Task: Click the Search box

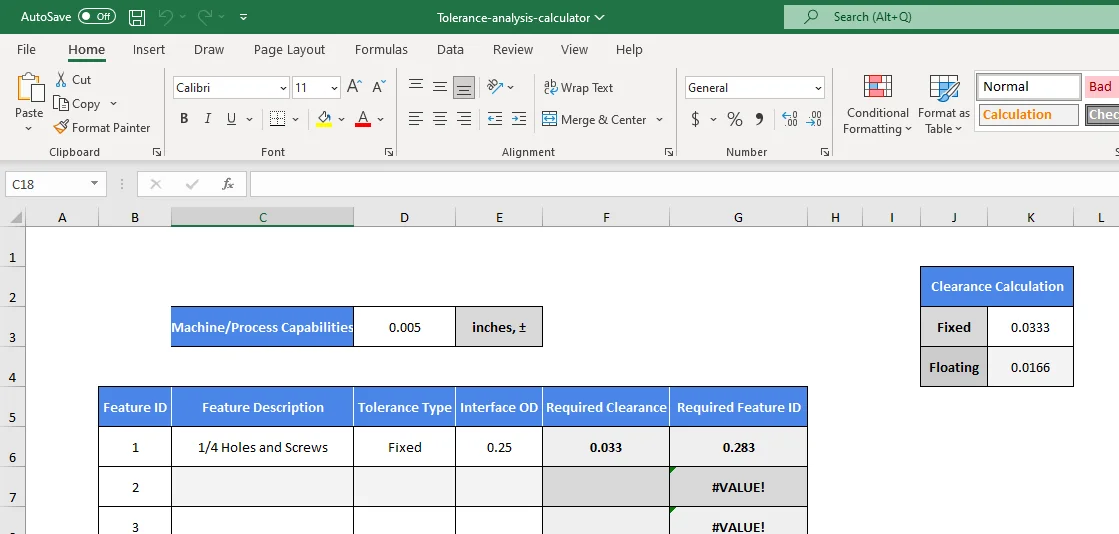Action: pyautogui.click(x=951, y=16)
